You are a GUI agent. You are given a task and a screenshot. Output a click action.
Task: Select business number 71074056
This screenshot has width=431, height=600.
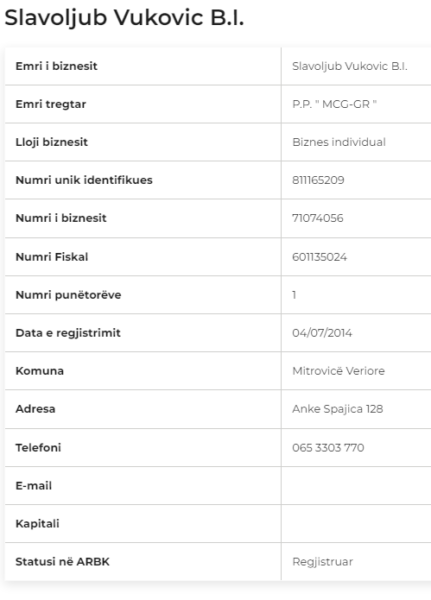coord(318,218)
